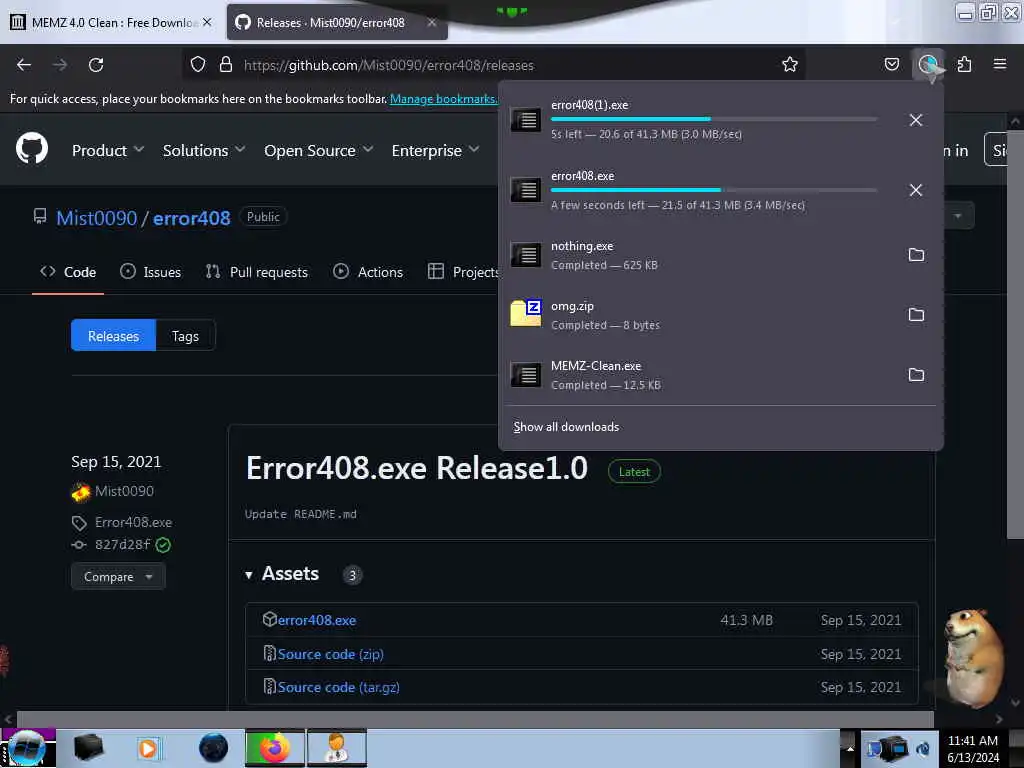Open the Projects tab
Screen dimensions: 1024x768
(463, 272)
